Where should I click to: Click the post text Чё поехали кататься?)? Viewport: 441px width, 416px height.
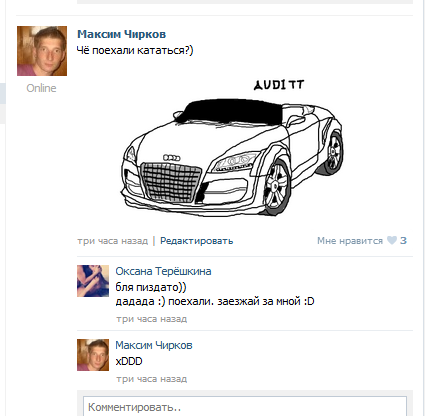coord(135,50)
